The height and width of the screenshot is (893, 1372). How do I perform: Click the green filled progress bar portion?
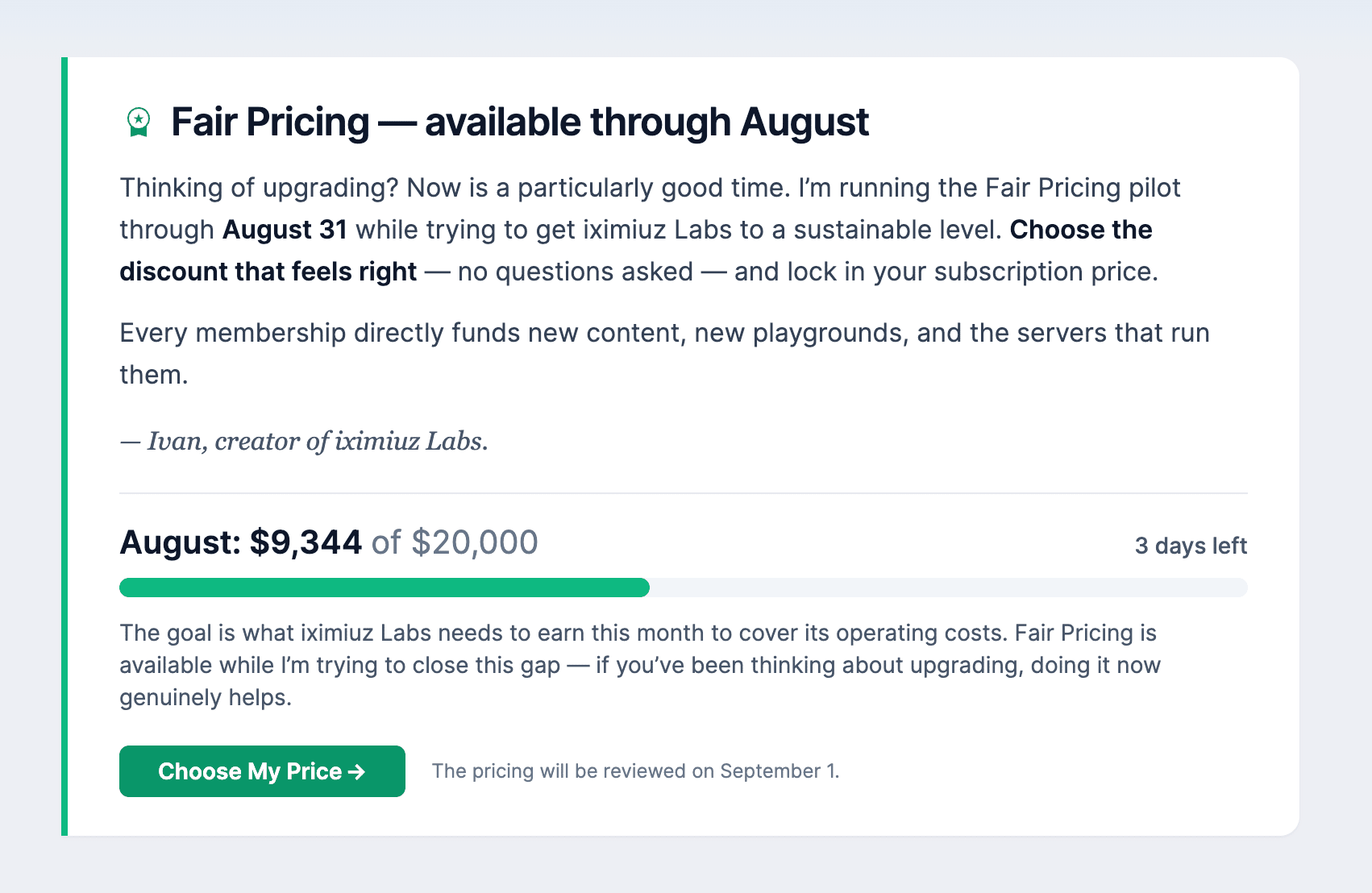[385, 588]
